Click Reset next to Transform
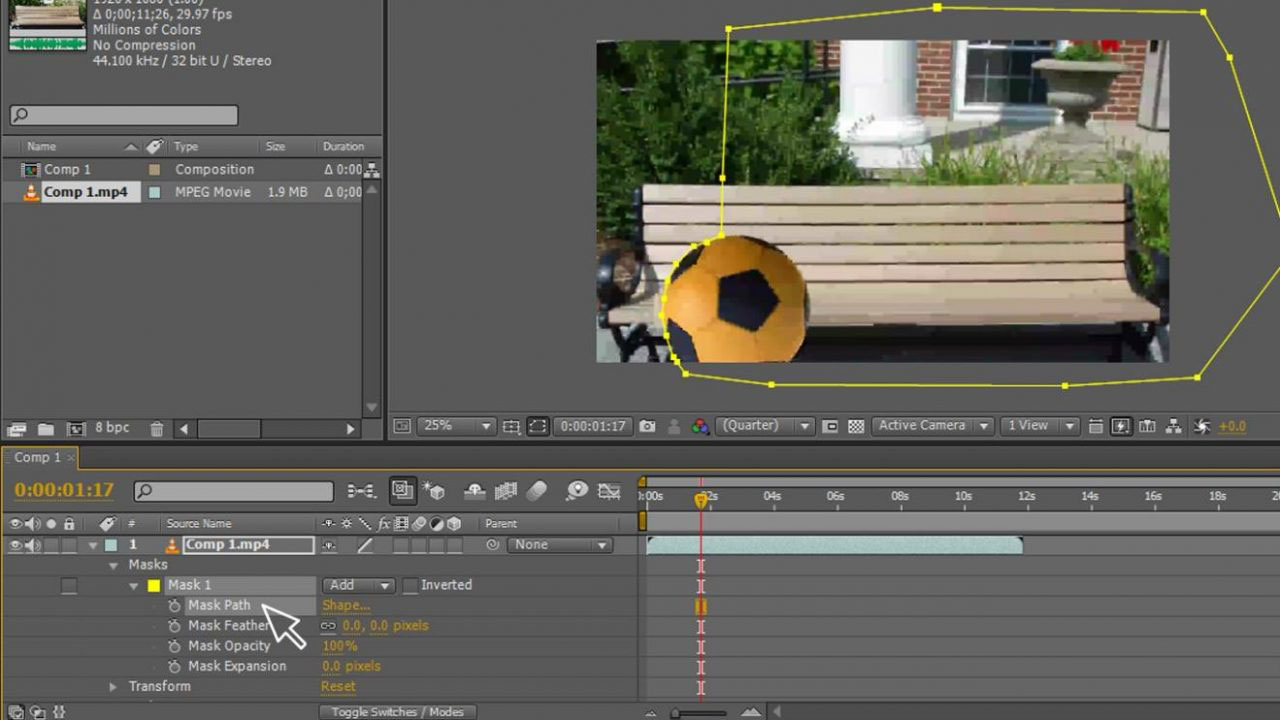 338,686
